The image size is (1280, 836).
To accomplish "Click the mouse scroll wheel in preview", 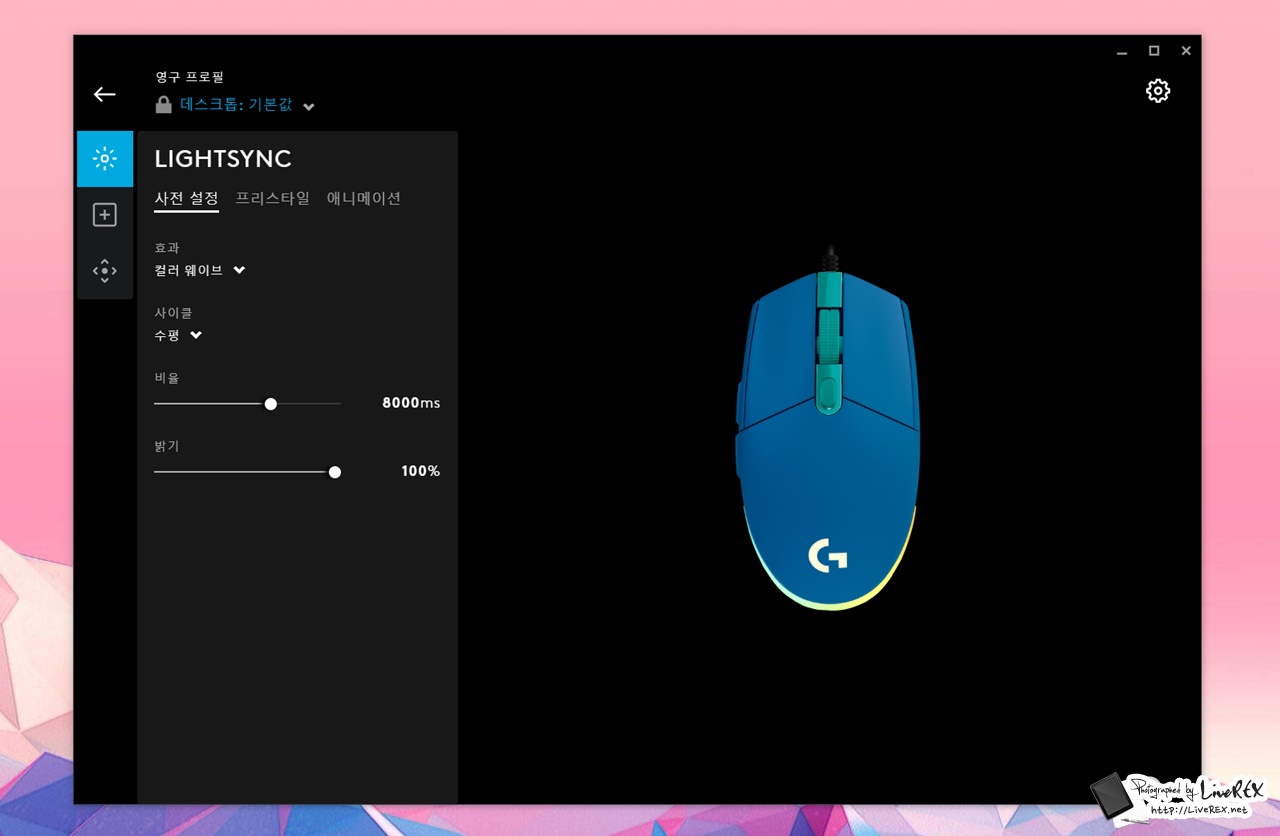I will tap(828, 335).
